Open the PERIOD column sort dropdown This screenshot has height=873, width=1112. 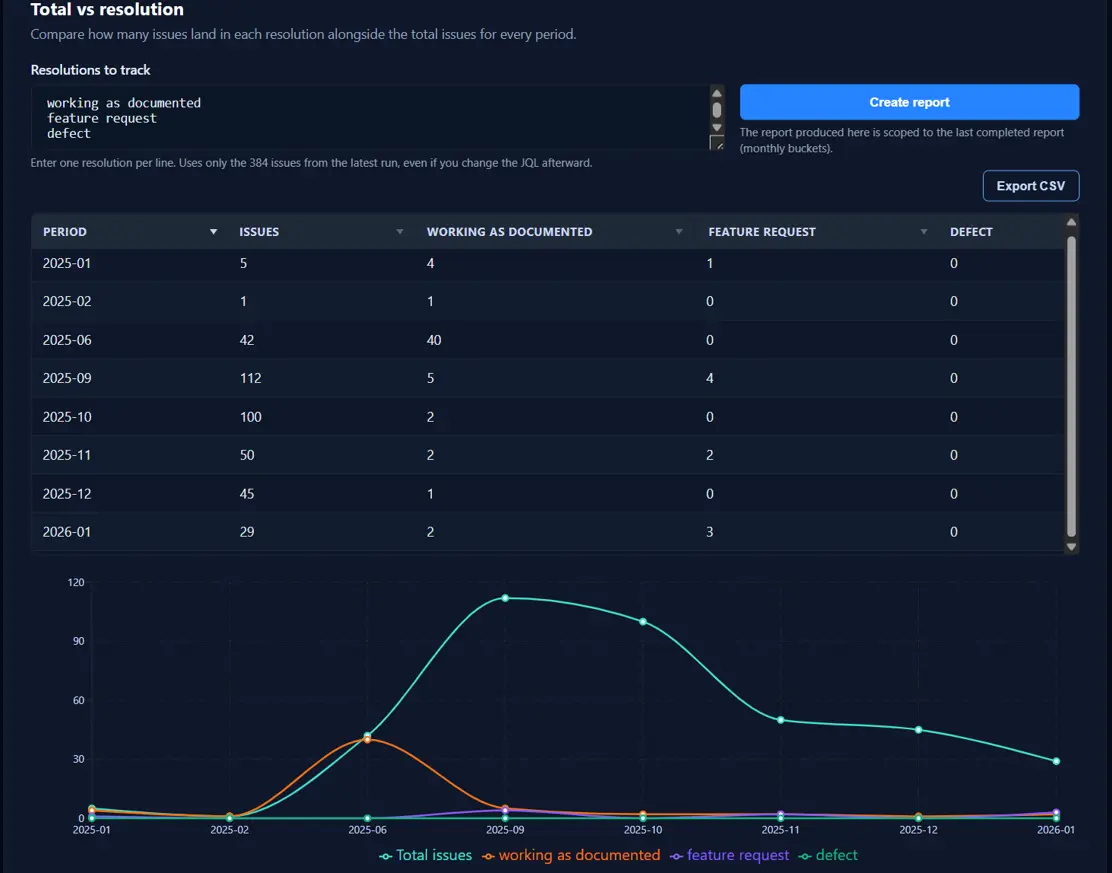[x=213, y=231]
